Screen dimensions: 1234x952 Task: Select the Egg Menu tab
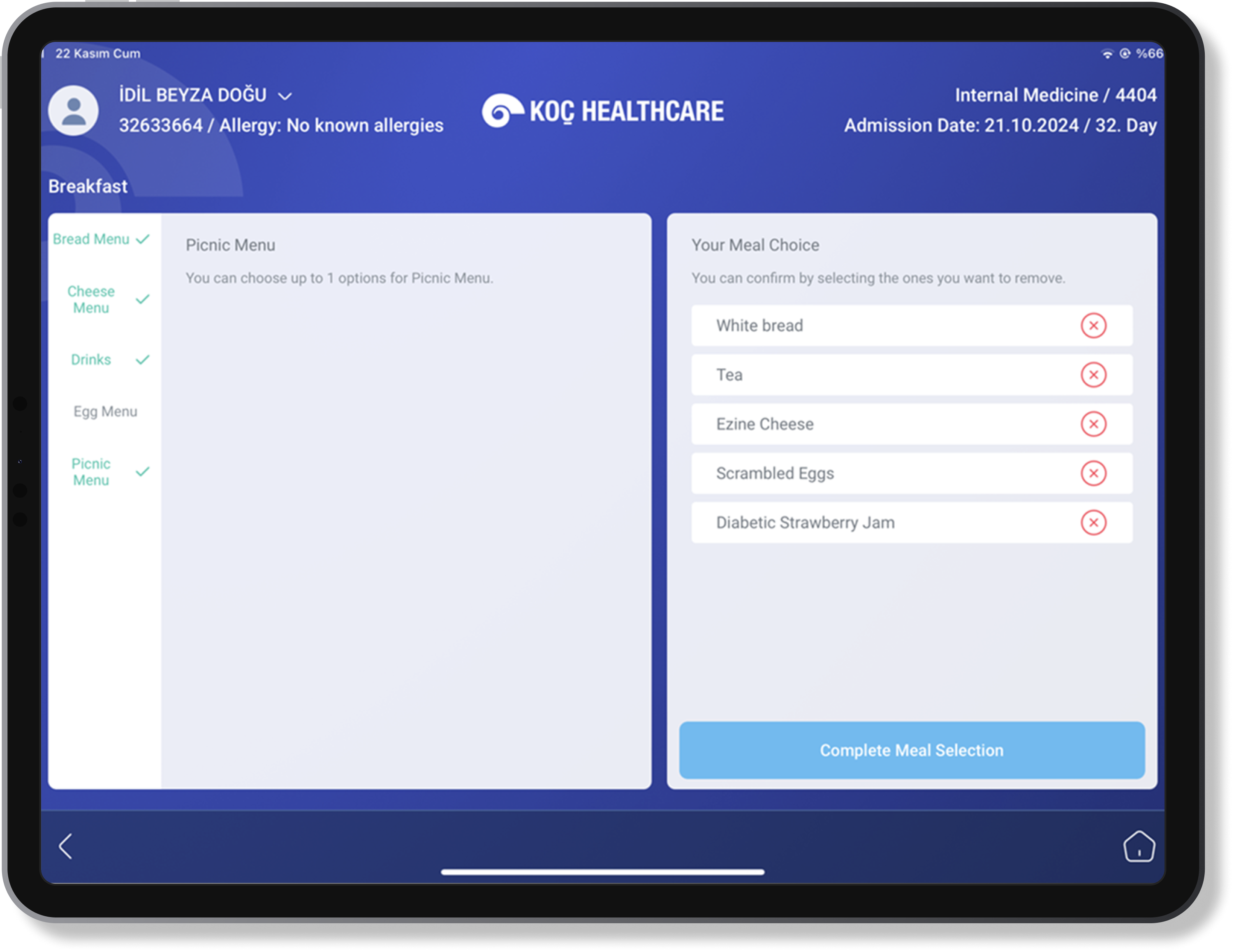tap(105, 411)
